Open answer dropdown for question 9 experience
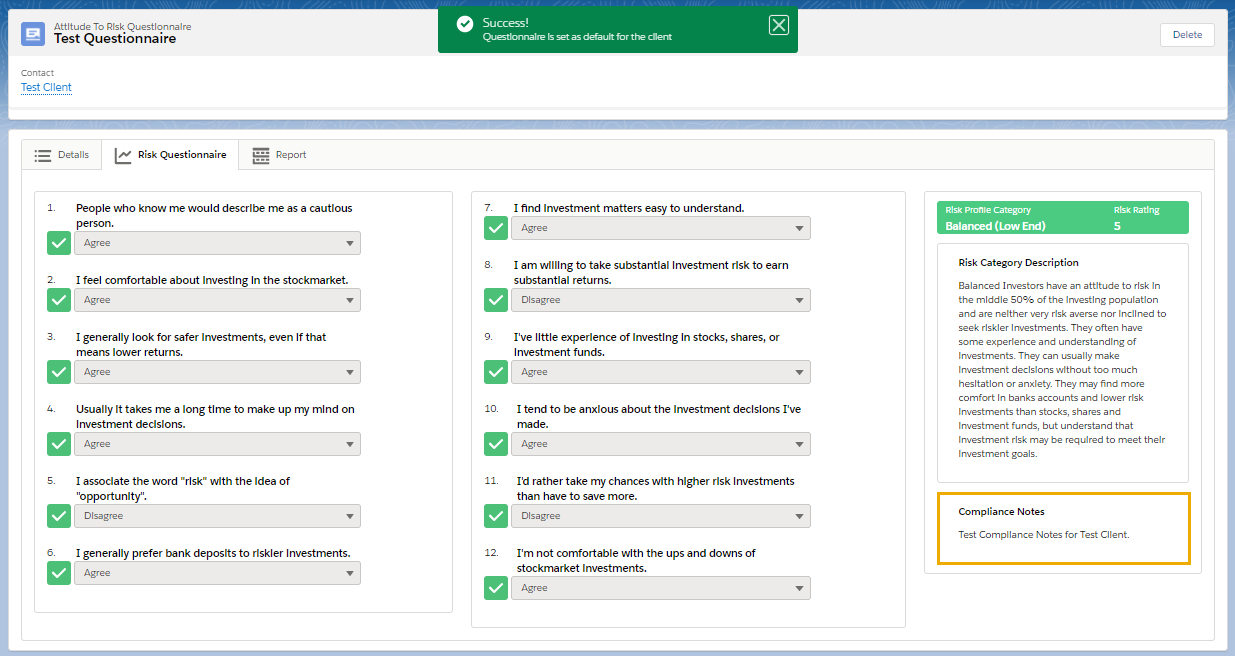The width and height of the screenshot is (1235, 656). (660, 372)
